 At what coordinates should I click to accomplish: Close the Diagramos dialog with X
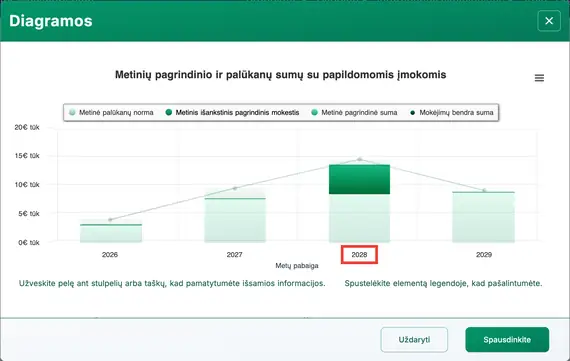click(x=549, y=21)
